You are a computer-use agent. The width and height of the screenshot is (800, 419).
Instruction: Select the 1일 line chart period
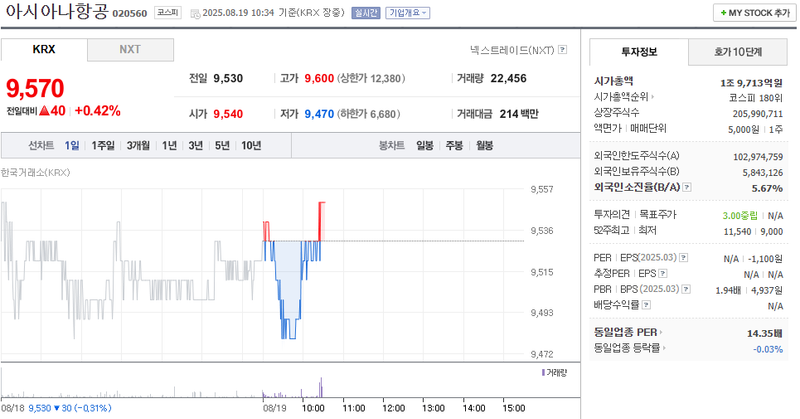coord(72,146)
